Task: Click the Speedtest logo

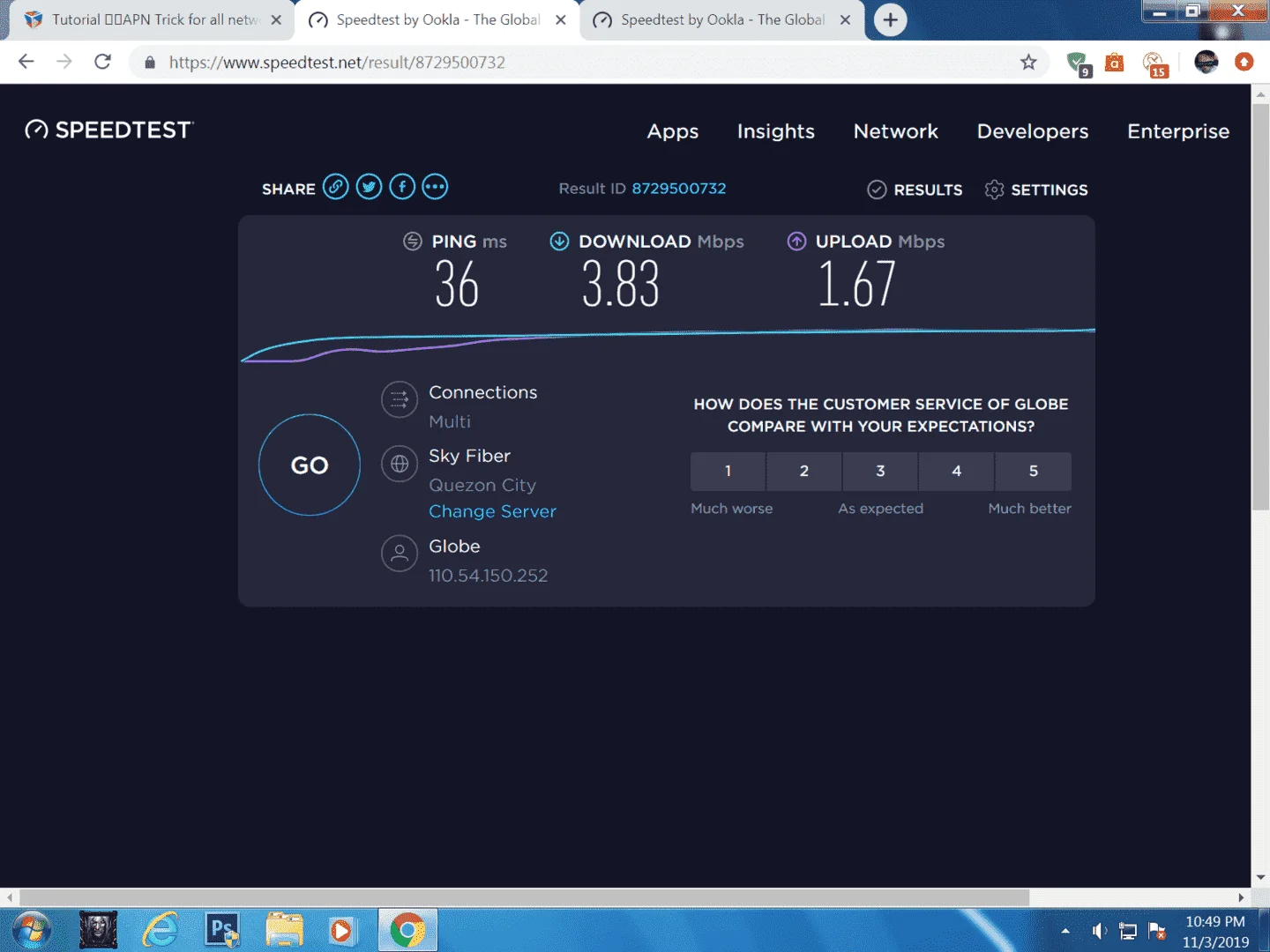Action: click(109, 130)
